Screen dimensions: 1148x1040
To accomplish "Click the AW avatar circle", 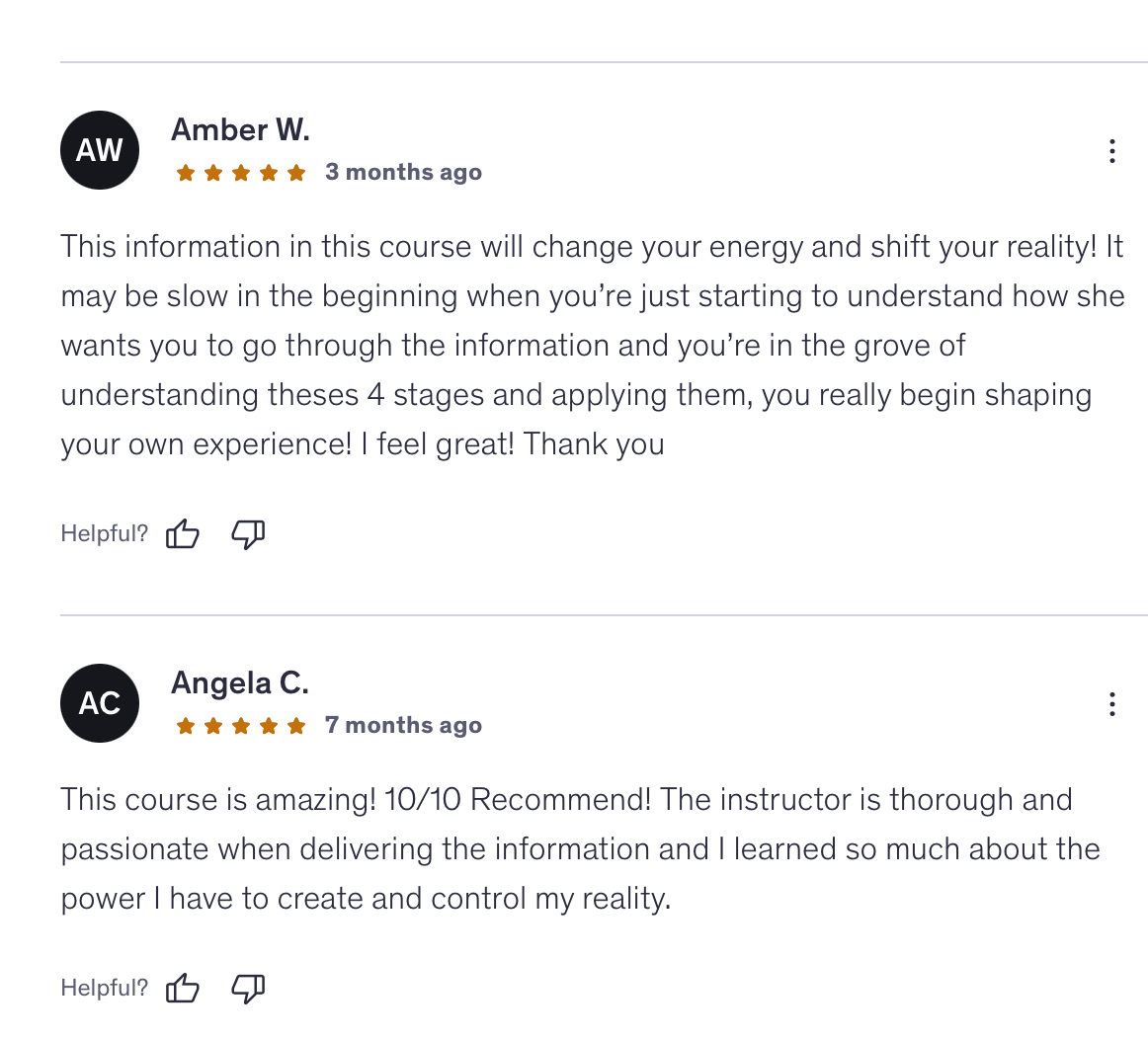I will [100, 150].
